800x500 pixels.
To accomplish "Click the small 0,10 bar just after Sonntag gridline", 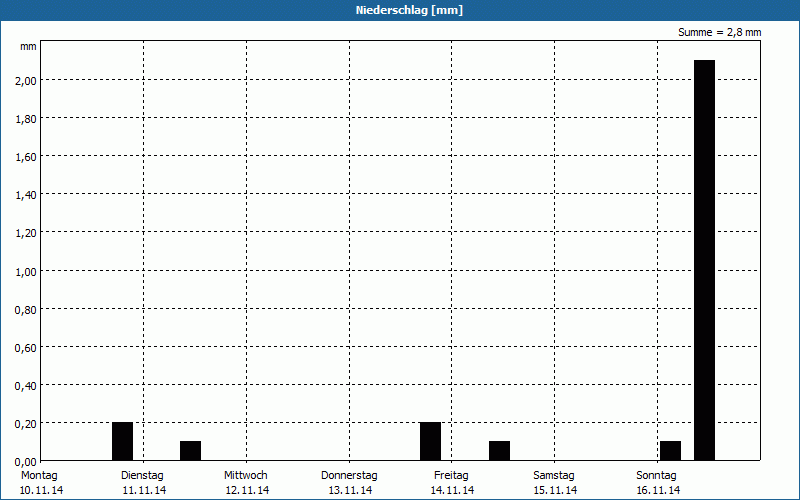I will pyautogui.click(x=670, y=451).
